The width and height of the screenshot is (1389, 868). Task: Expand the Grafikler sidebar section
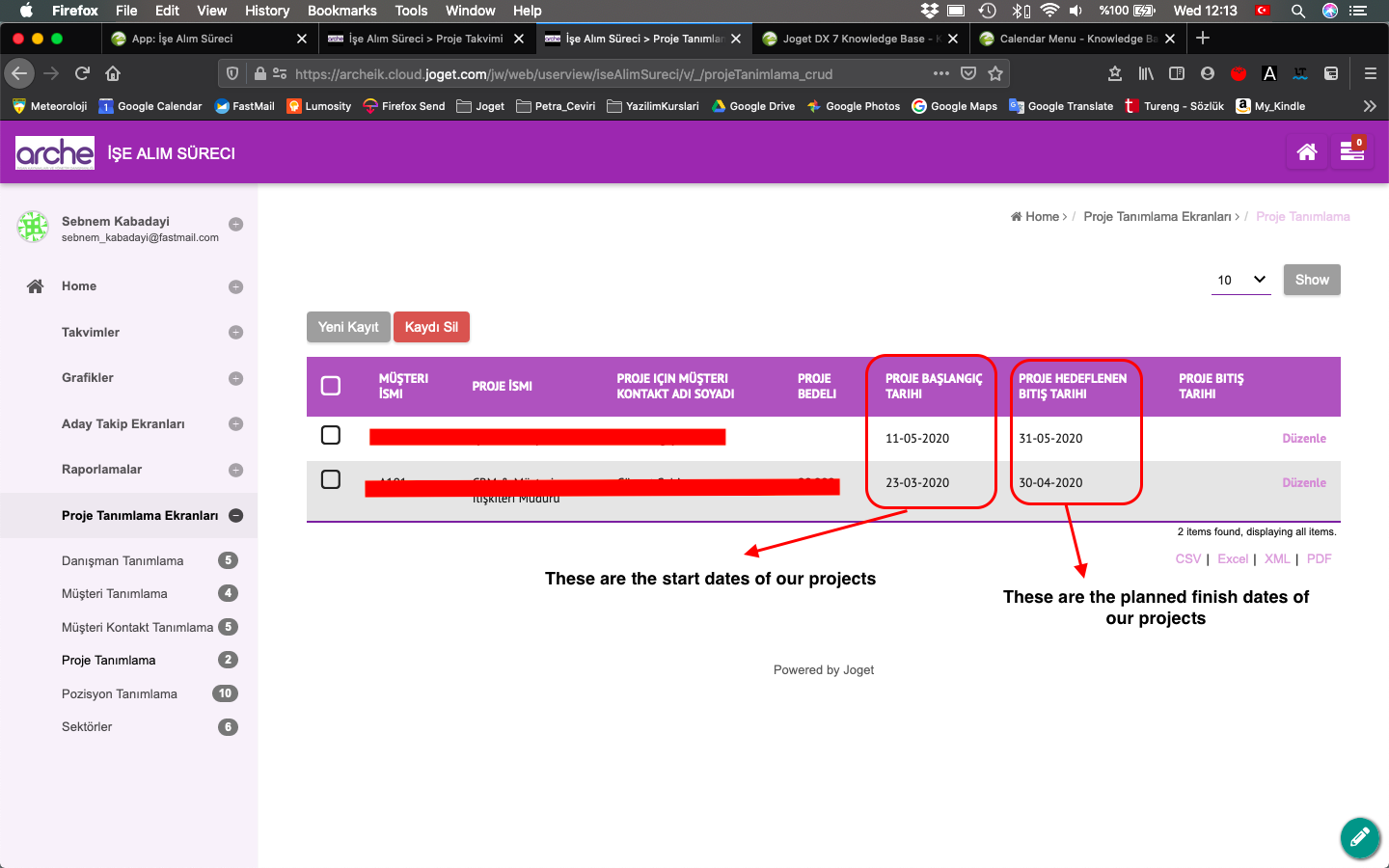(235, 378)
